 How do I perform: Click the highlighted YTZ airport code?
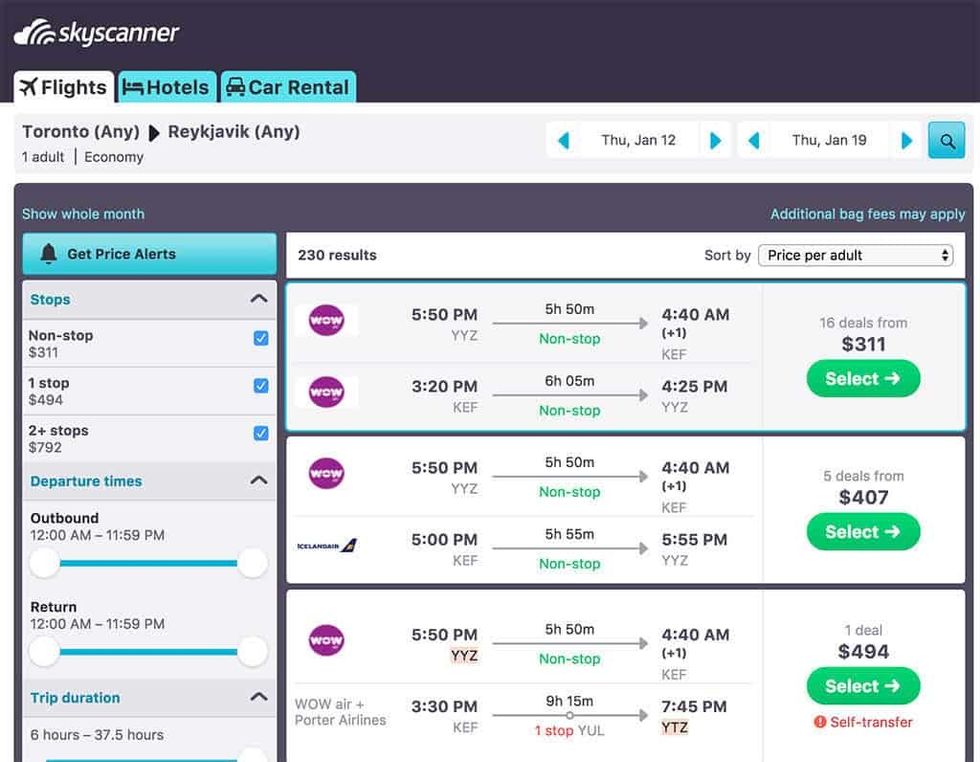pyautogui.click(x=674, y=728)
